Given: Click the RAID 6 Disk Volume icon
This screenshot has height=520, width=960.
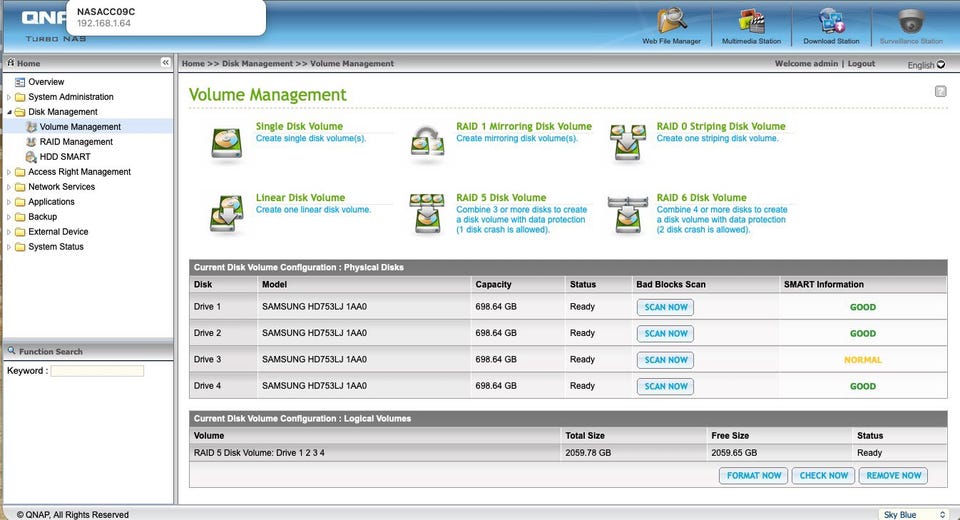Looking at the screenshot, I should [x=627, y=213].
